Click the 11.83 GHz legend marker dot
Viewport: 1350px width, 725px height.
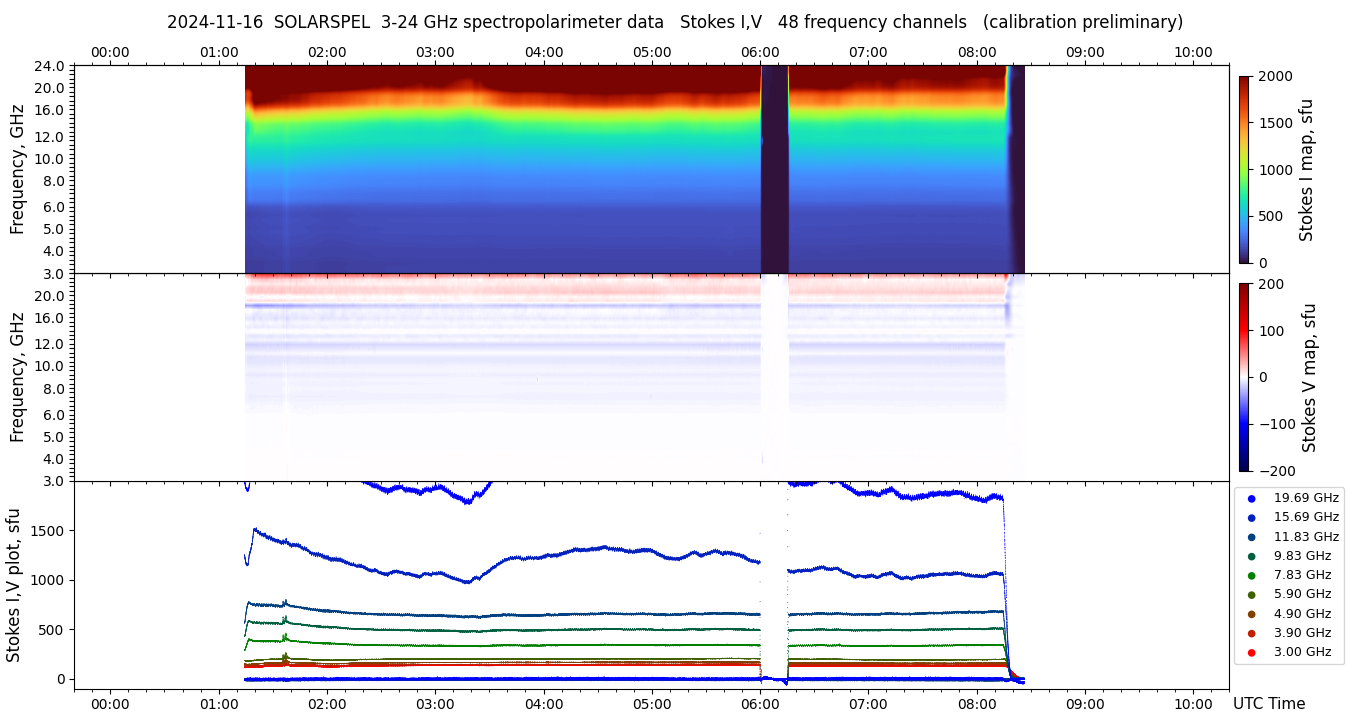point(1251,537)
